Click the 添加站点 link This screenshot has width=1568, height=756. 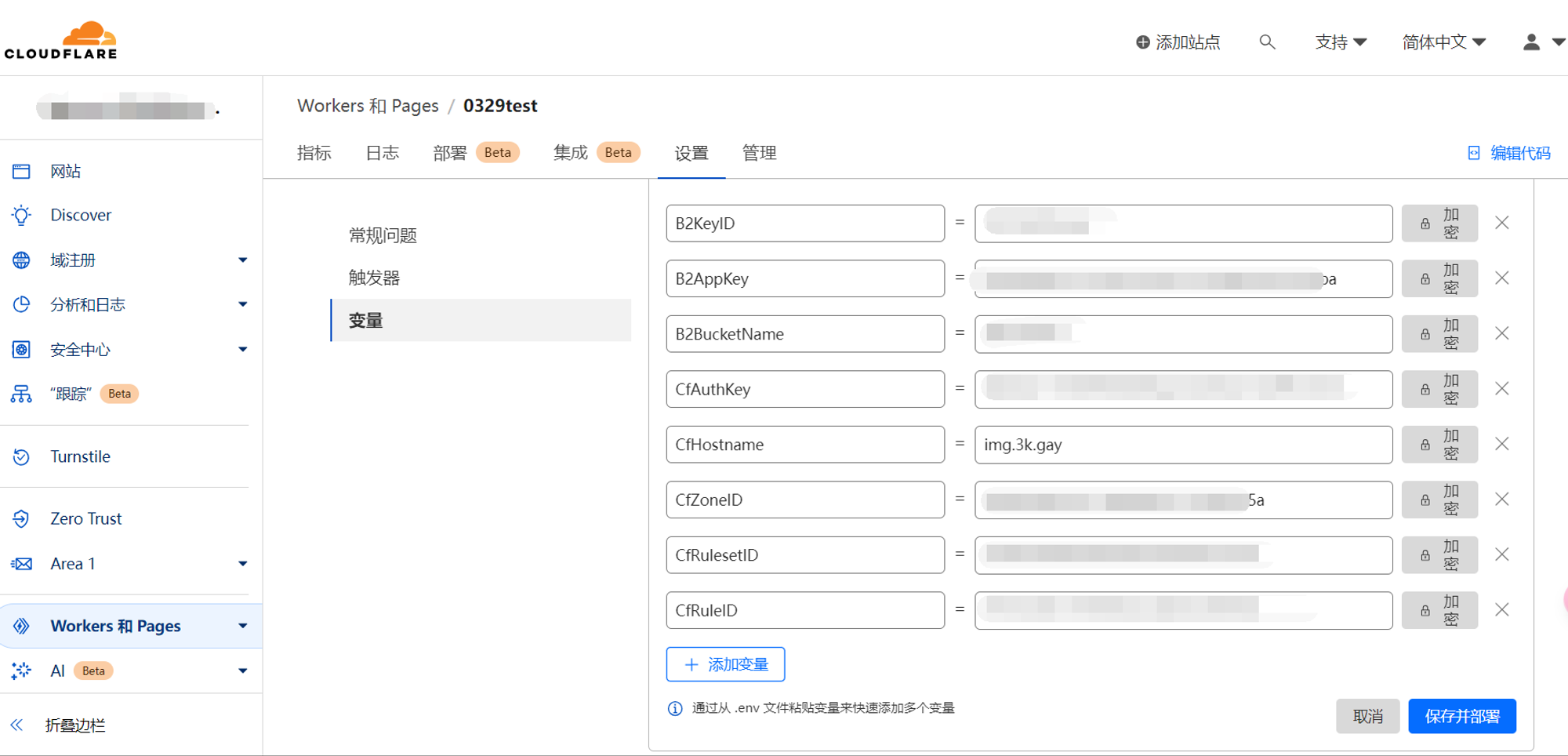[1178, 42]
